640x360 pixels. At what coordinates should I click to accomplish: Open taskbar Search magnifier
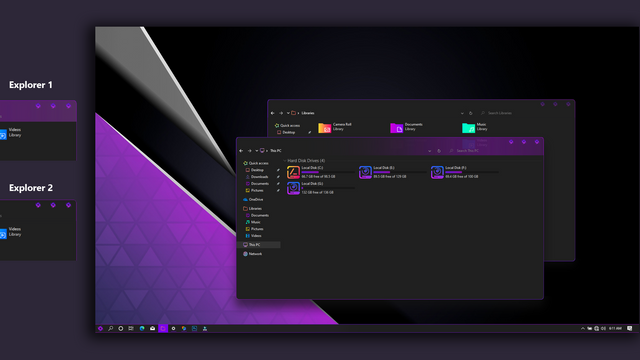tap(111, 329)
